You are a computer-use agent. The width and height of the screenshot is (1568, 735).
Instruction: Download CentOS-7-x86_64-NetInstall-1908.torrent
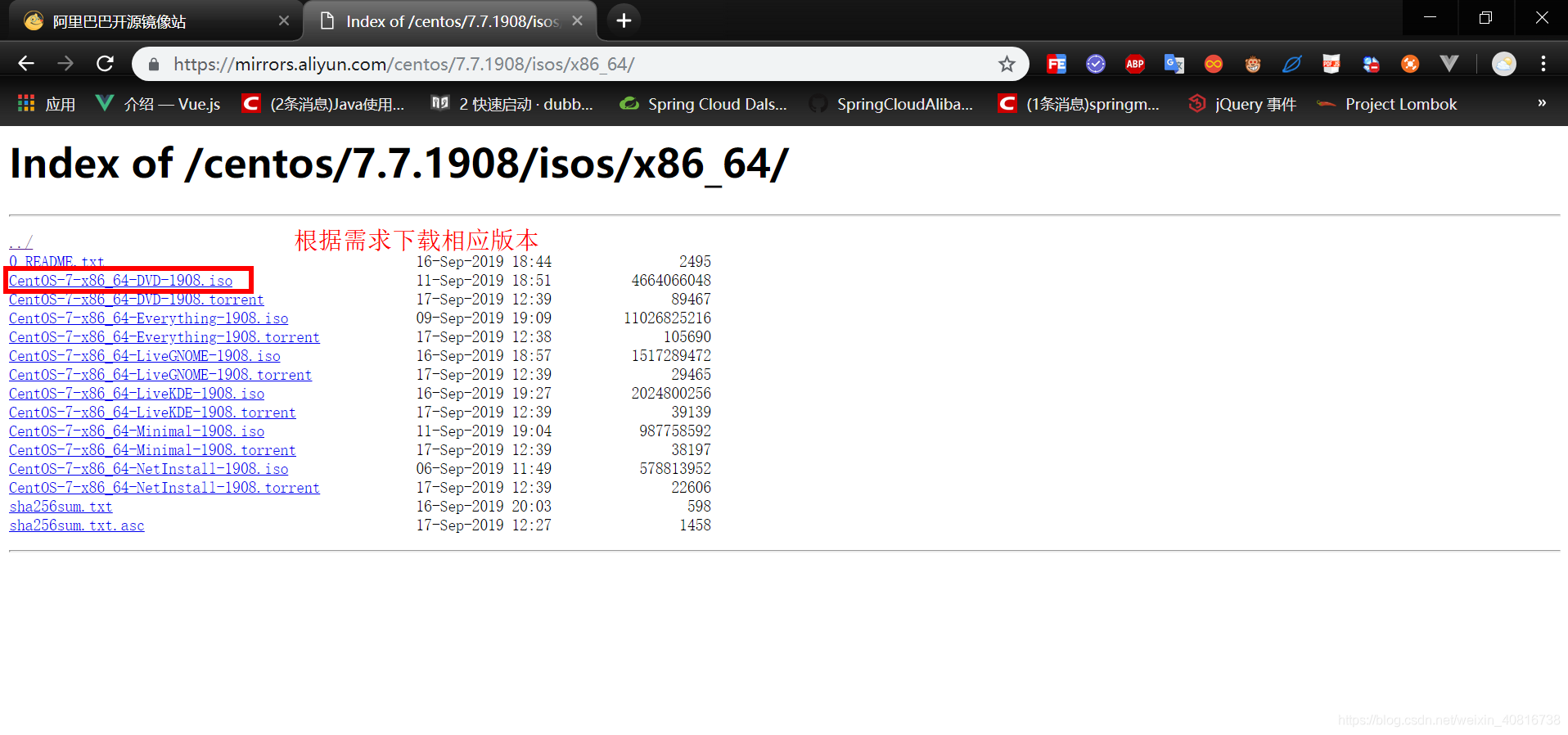pos(164,488)
